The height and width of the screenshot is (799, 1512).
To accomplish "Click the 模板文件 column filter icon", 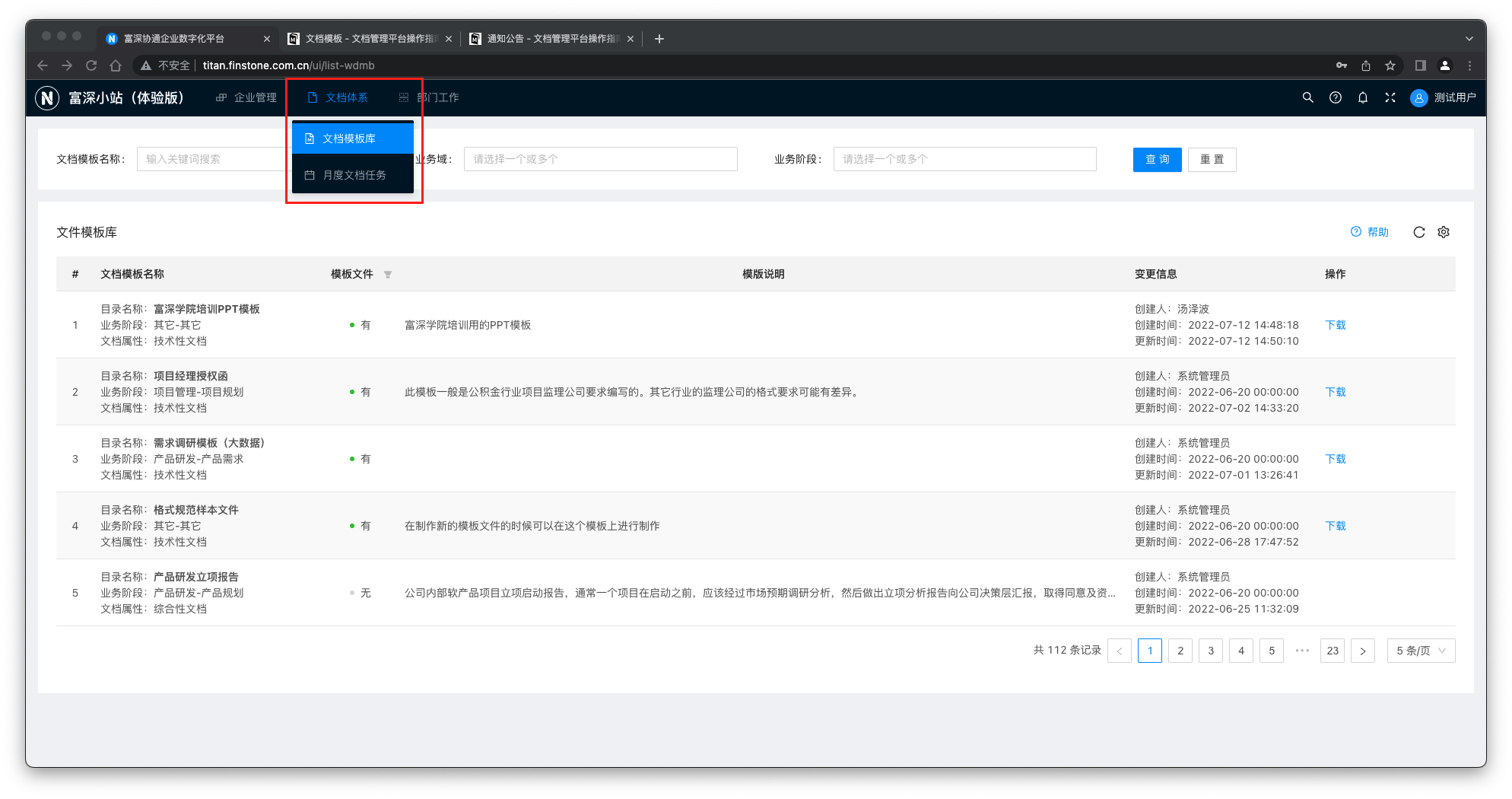I will coord(388,275).
